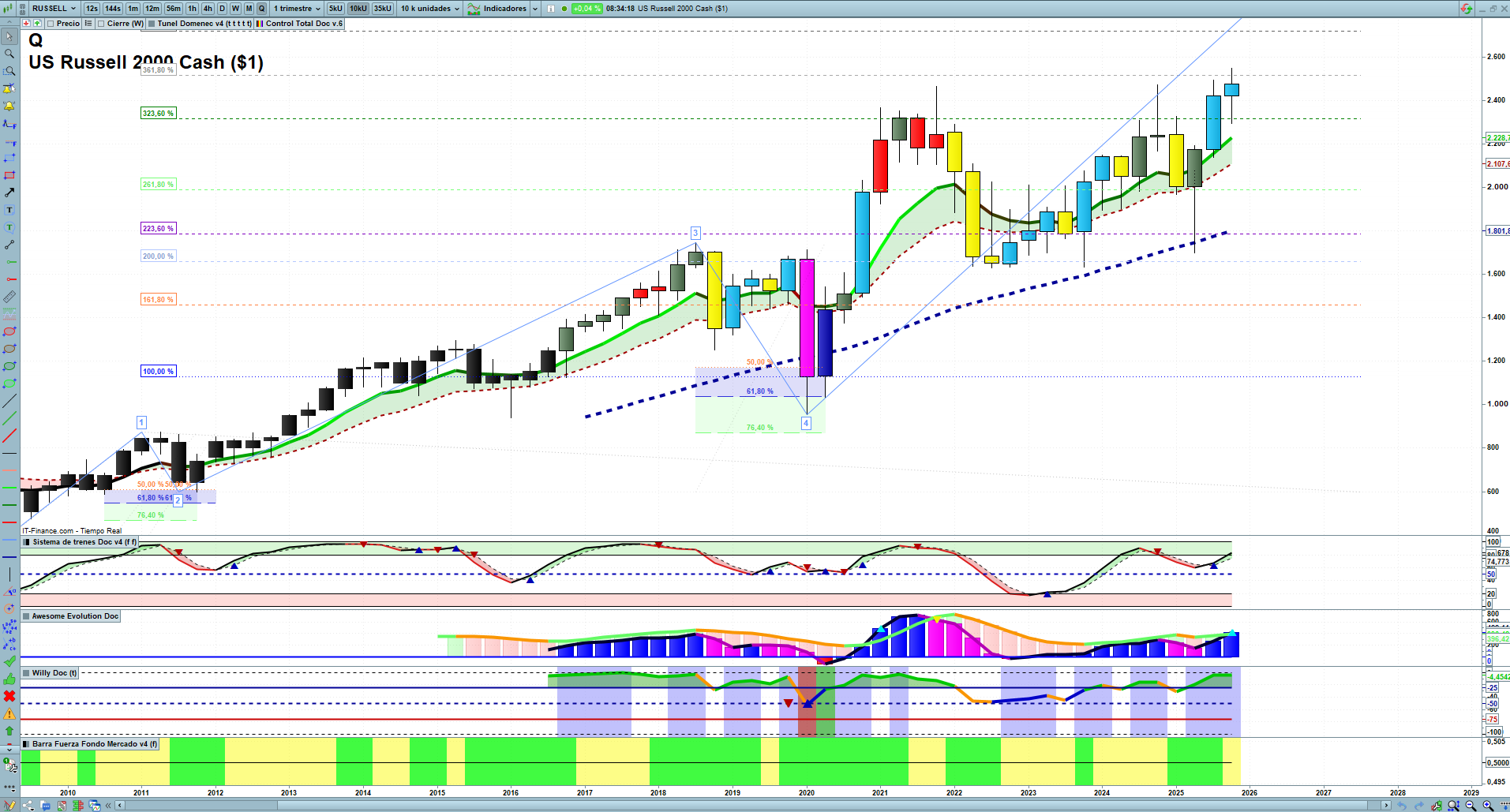Click the Control Total Doc color swatch
Image resolution: width=1510 pixels, height=812 pixels.
[259, 24]
